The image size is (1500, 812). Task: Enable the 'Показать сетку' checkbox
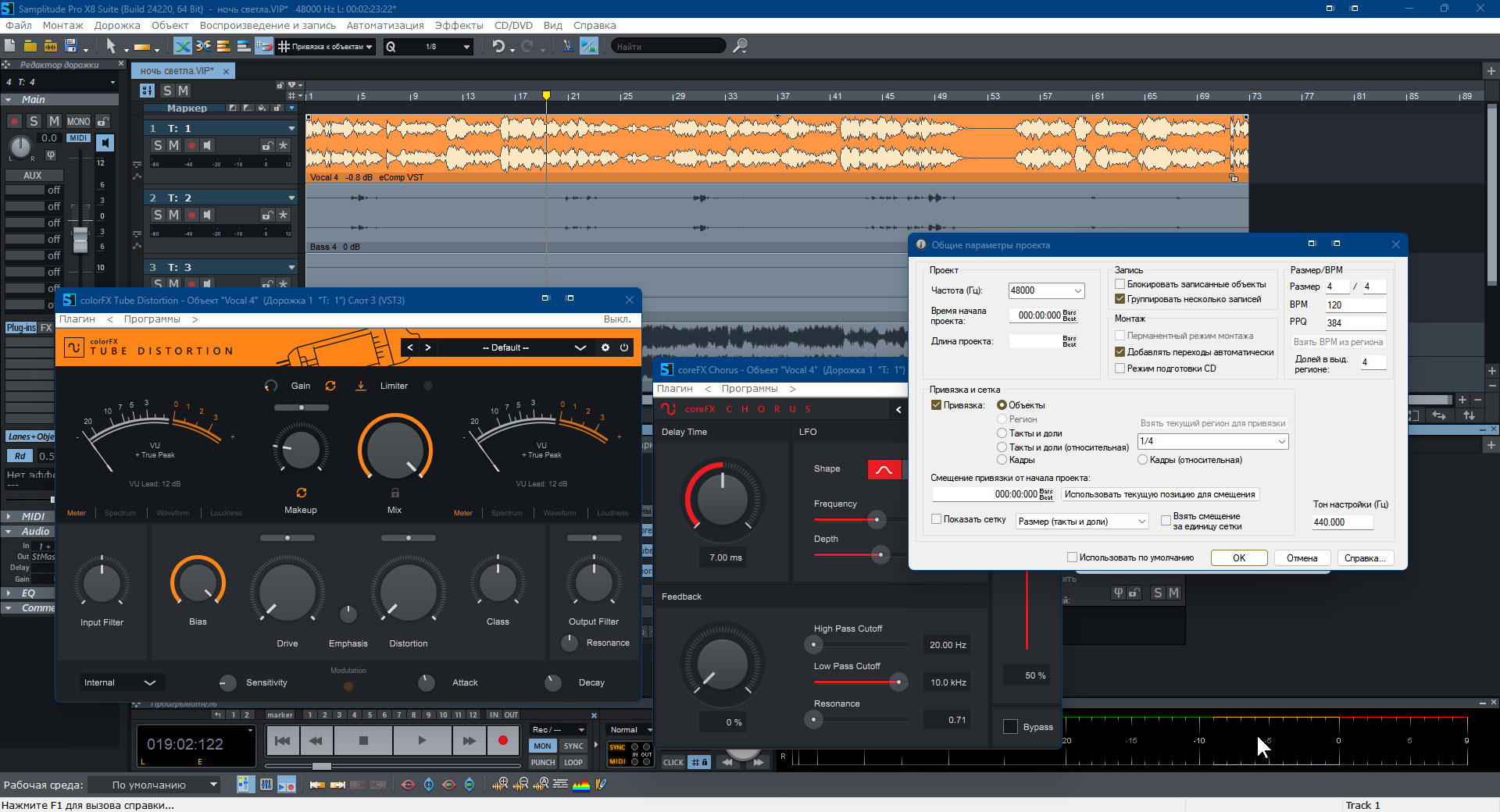(936, 519)
